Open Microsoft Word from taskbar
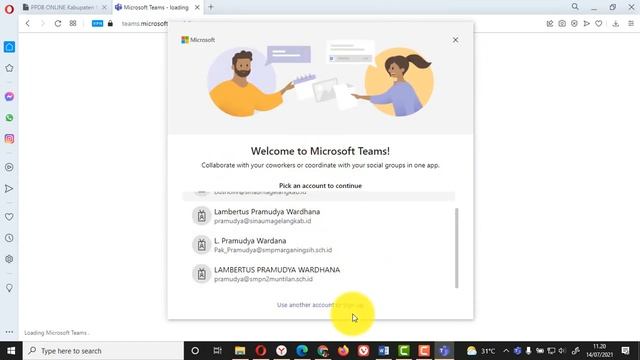 (384, 351)
